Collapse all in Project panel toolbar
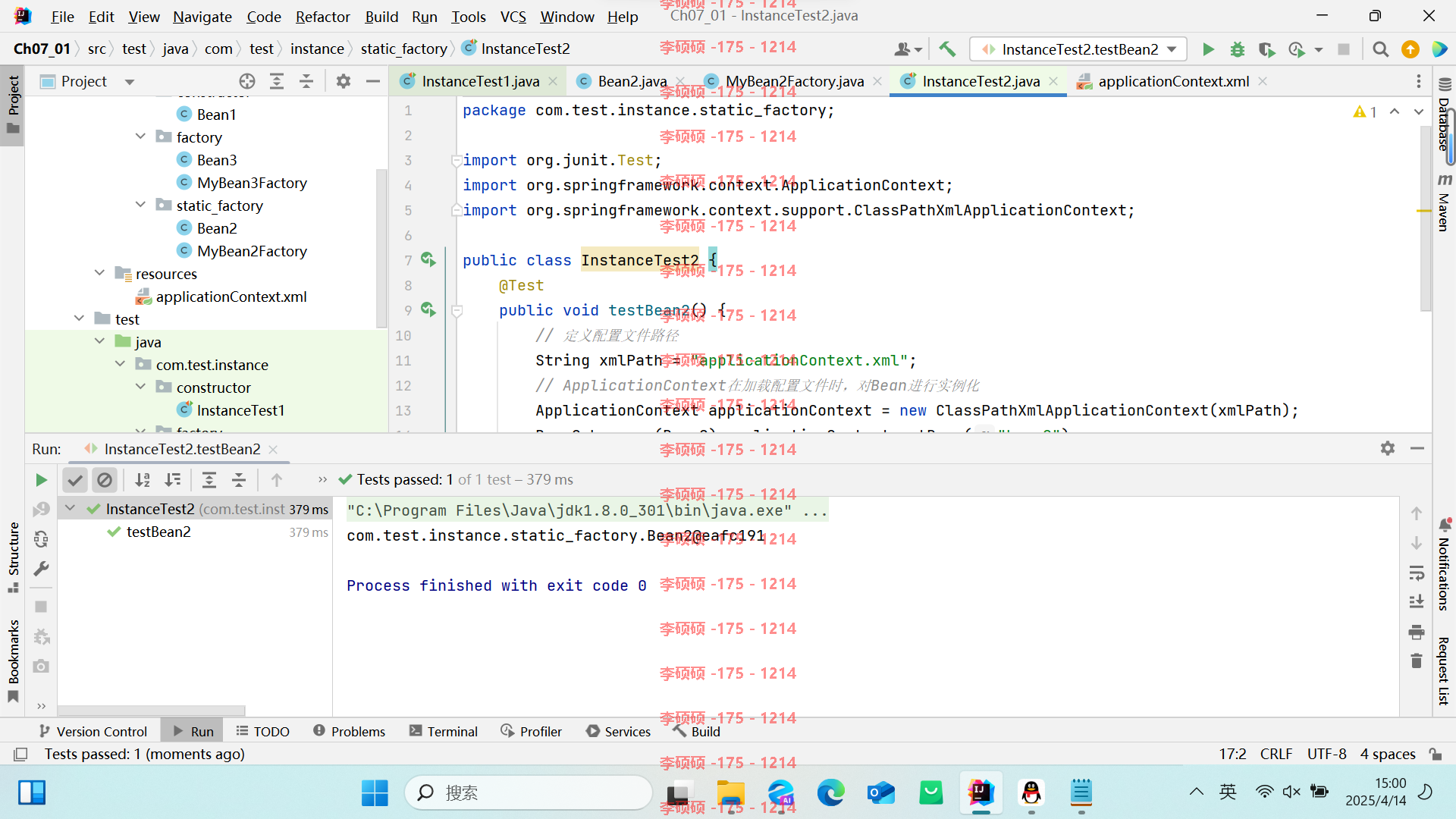 pyautogui.click(x=306, y=81)
